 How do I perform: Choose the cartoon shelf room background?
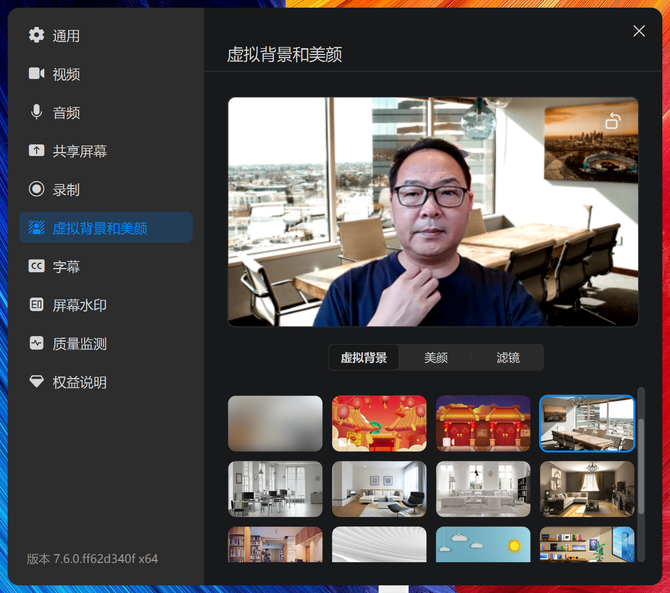pos(587,544)
